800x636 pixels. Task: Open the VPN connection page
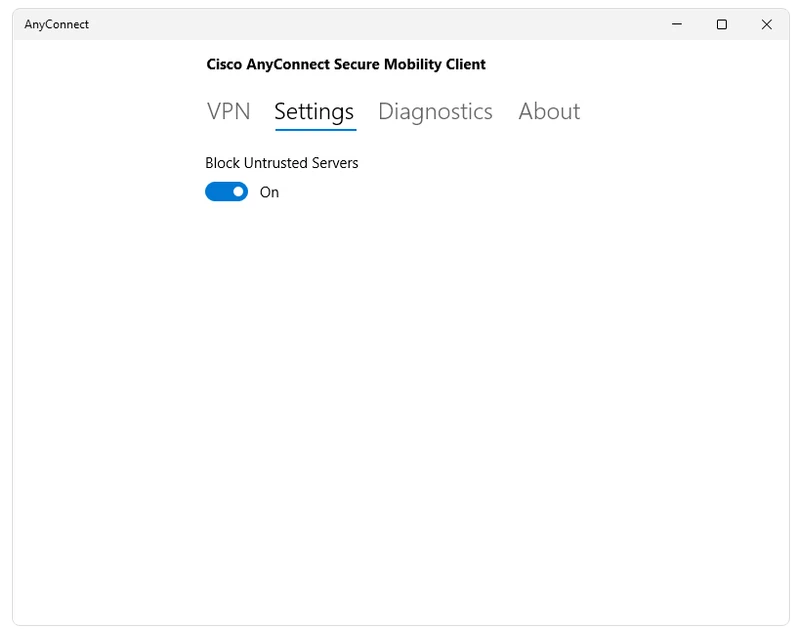[x=228, y=112]
